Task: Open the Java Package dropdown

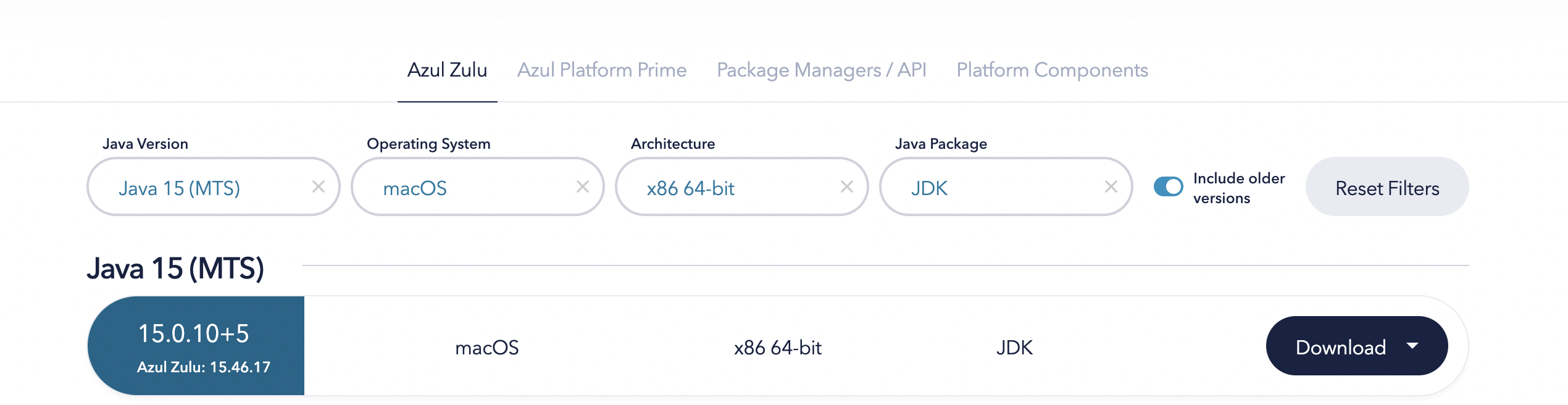Action: 1006,186
